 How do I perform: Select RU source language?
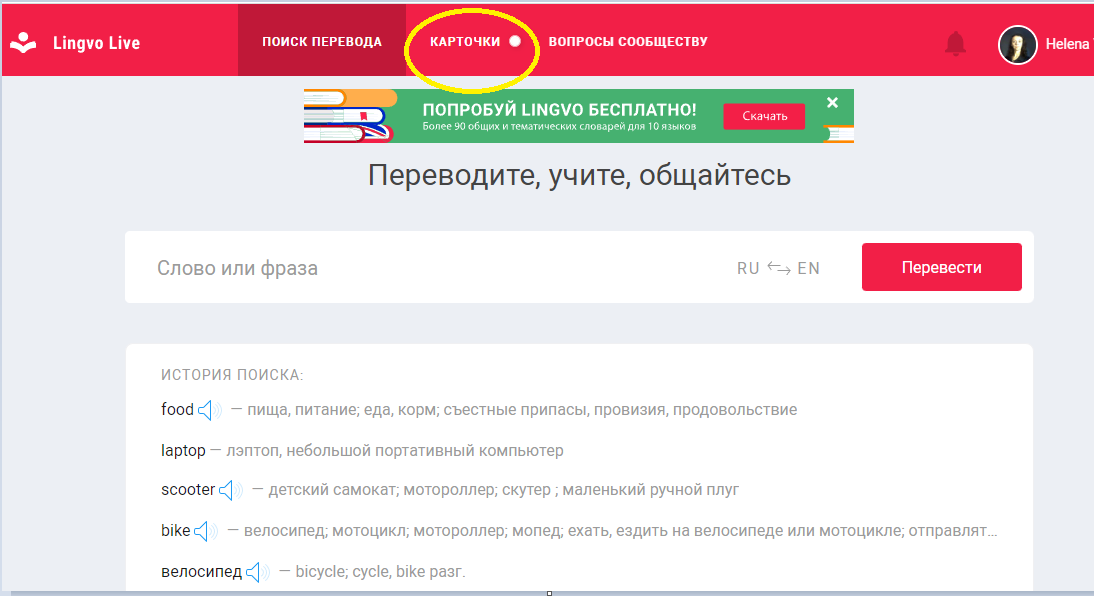pyautogui.click(x=748, y=268)
